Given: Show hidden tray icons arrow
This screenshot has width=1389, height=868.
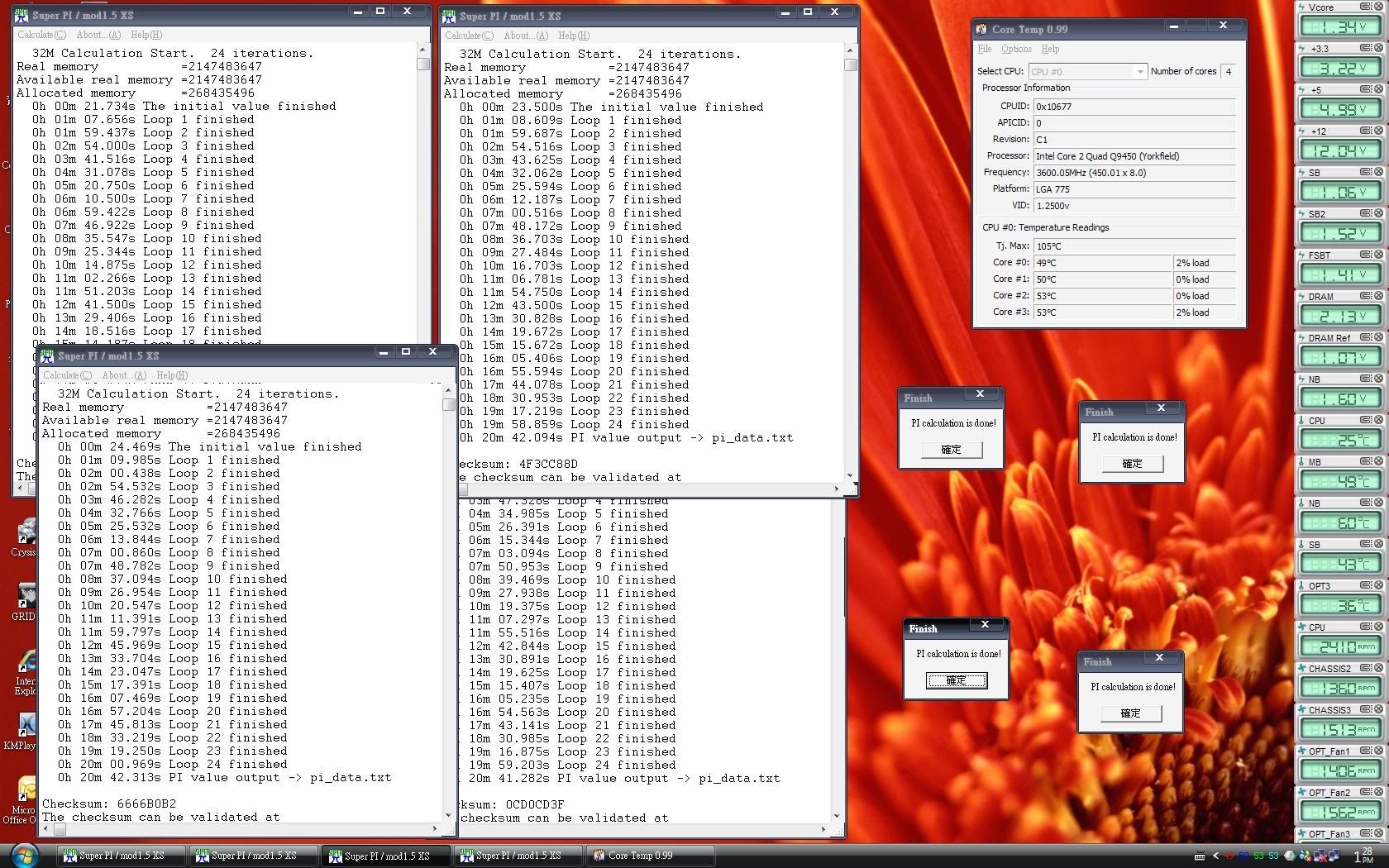Looking at the screenshot, I should pos(1215,856).
